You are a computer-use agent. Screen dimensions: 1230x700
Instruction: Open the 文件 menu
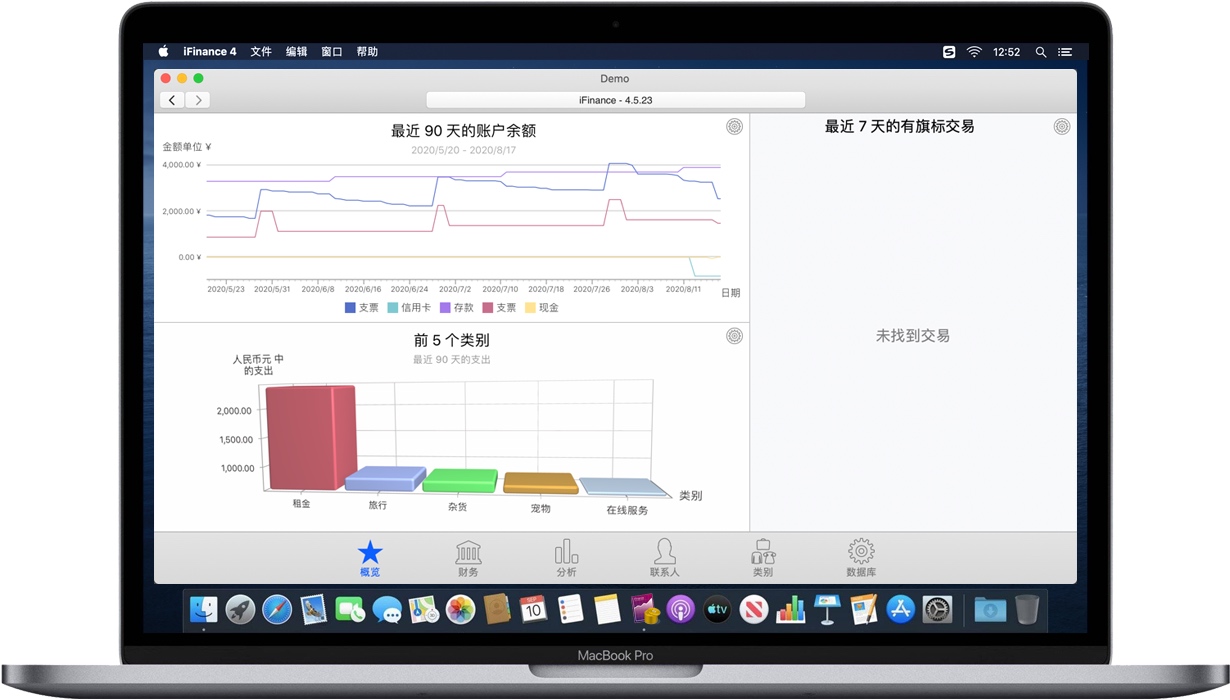[260, 51]
